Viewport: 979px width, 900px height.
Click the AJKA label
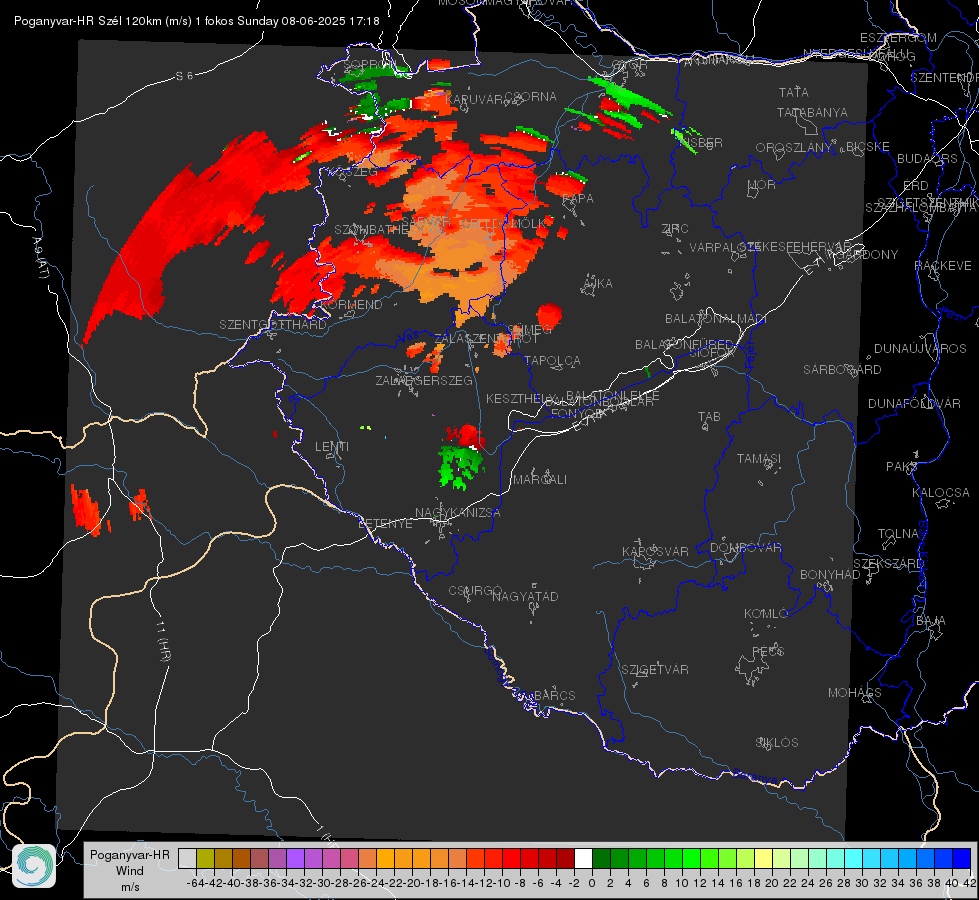(x=597, y=284)
